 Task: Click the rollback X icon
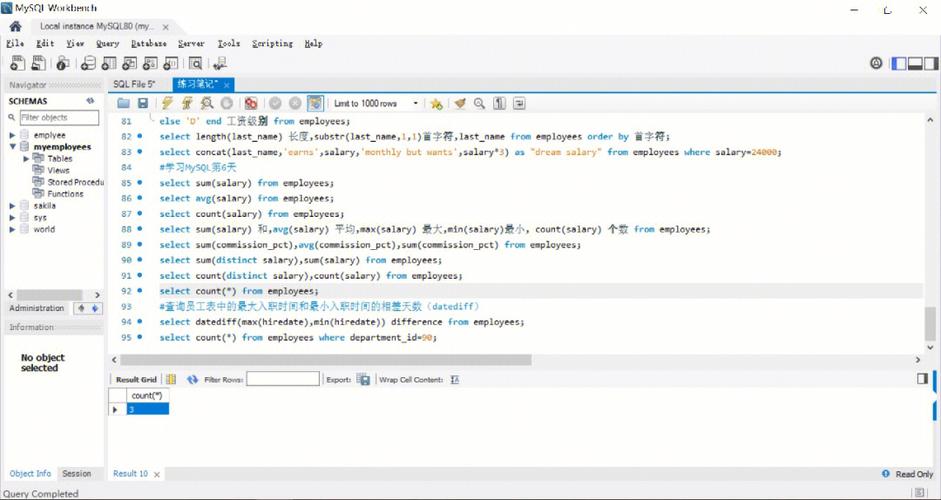[x=295, y=103]
